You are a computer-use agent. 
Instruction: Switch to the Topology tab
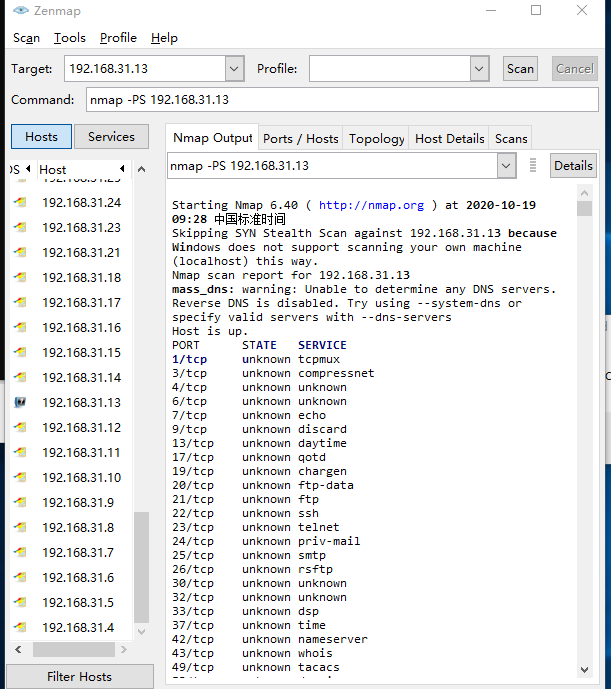(x=377, y=139)
